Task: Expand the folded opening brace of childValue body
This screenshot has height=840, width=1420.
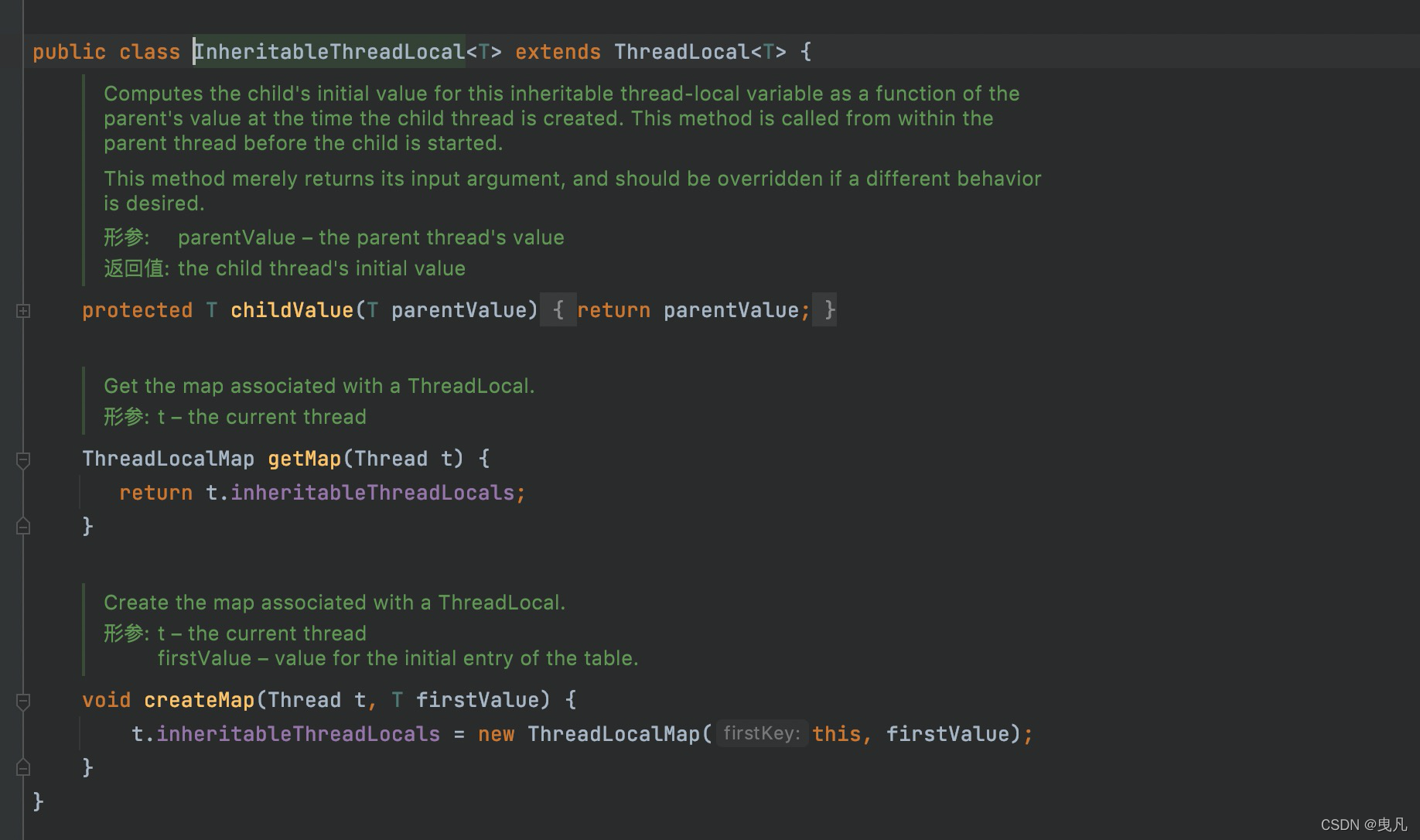Action: [558, 310]
